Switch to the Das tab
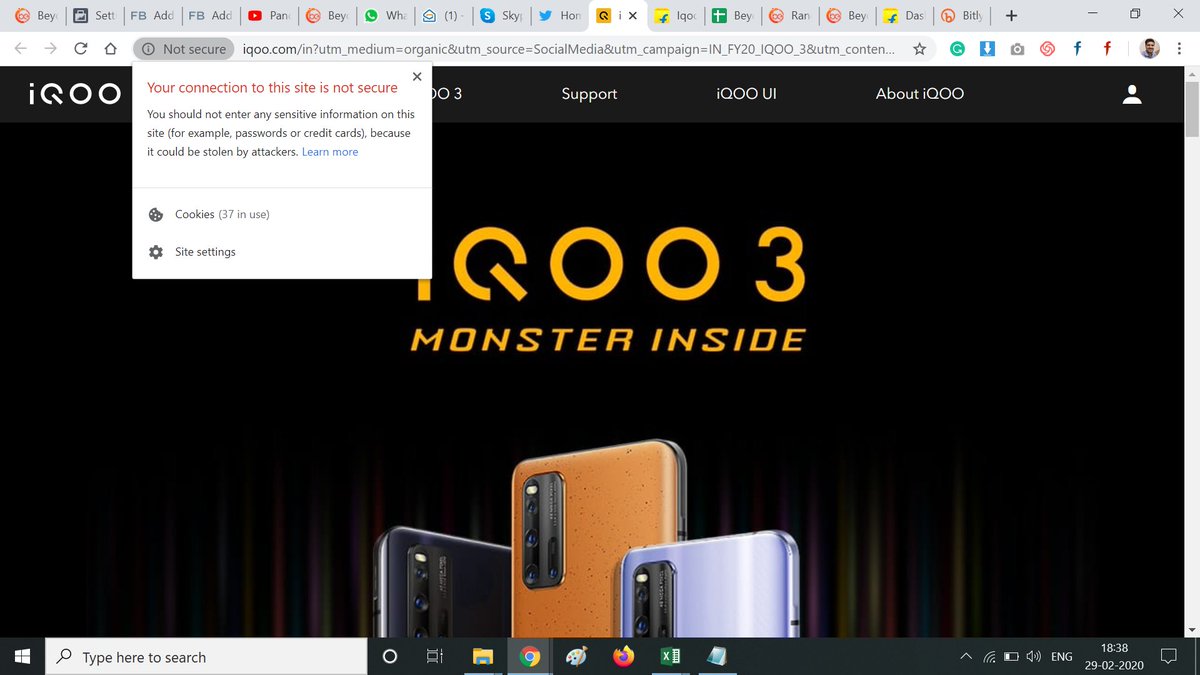 [903, 16]
